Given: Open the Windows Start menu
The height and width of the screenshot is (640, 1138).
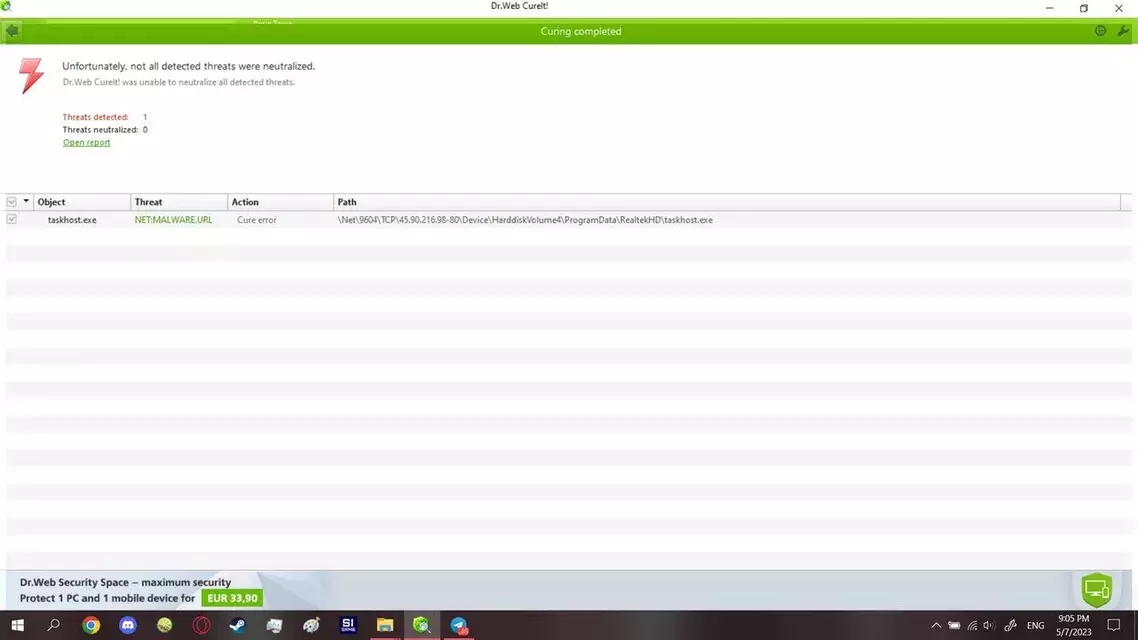Looking at the screenshot, I should coord(17,625).
